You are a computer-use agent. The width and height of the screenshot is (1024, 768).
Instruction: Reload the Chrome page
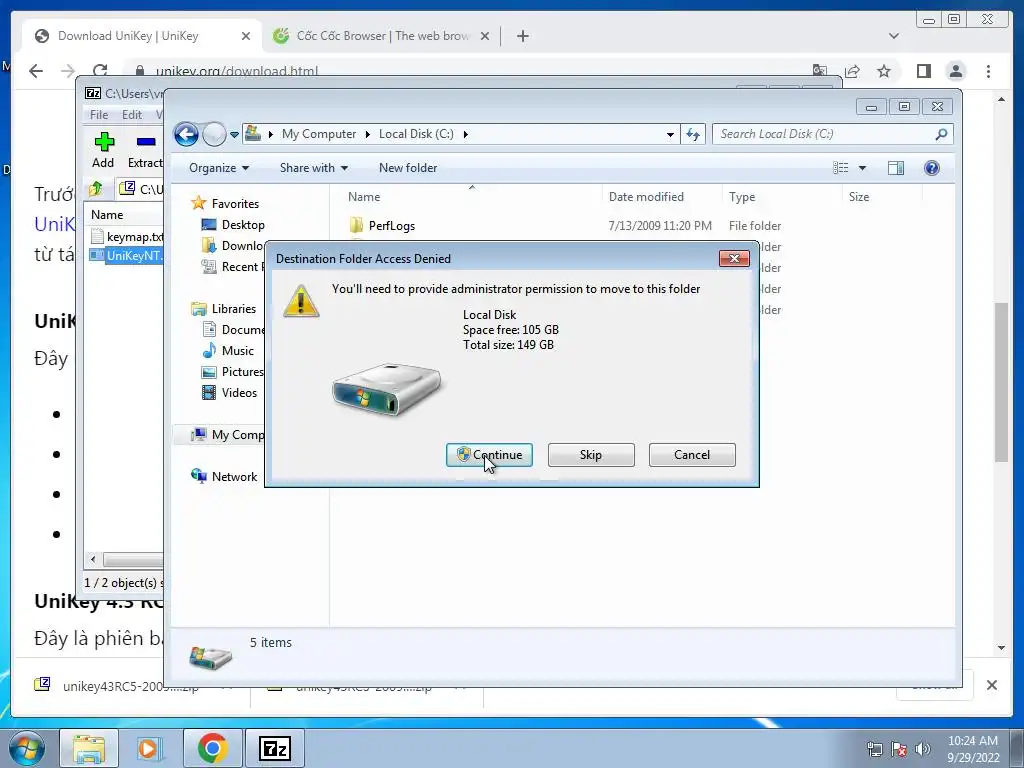100,71
